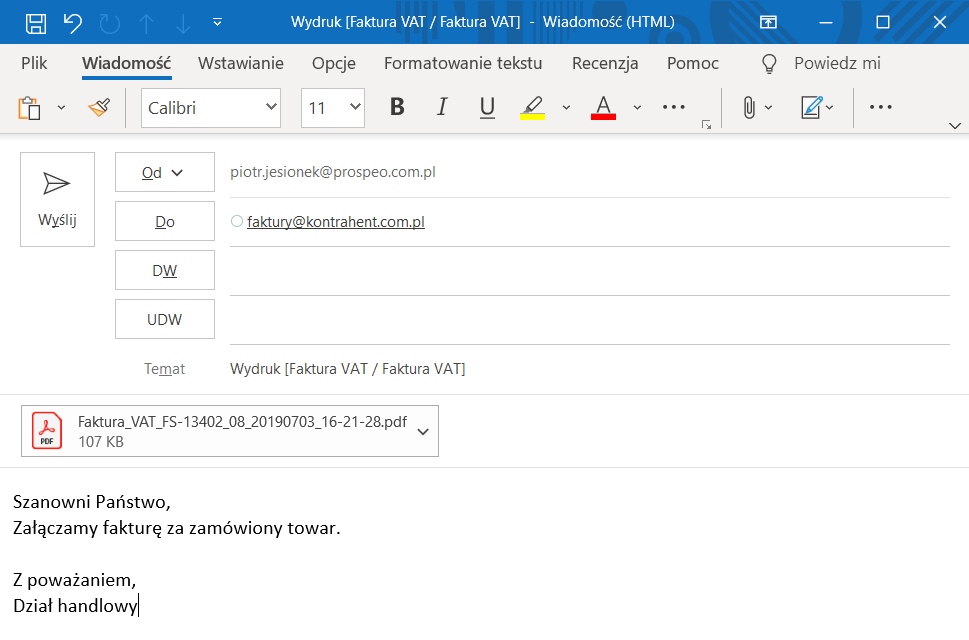Click into the Temat subject field
969x640 pixels.
point(589,369)
